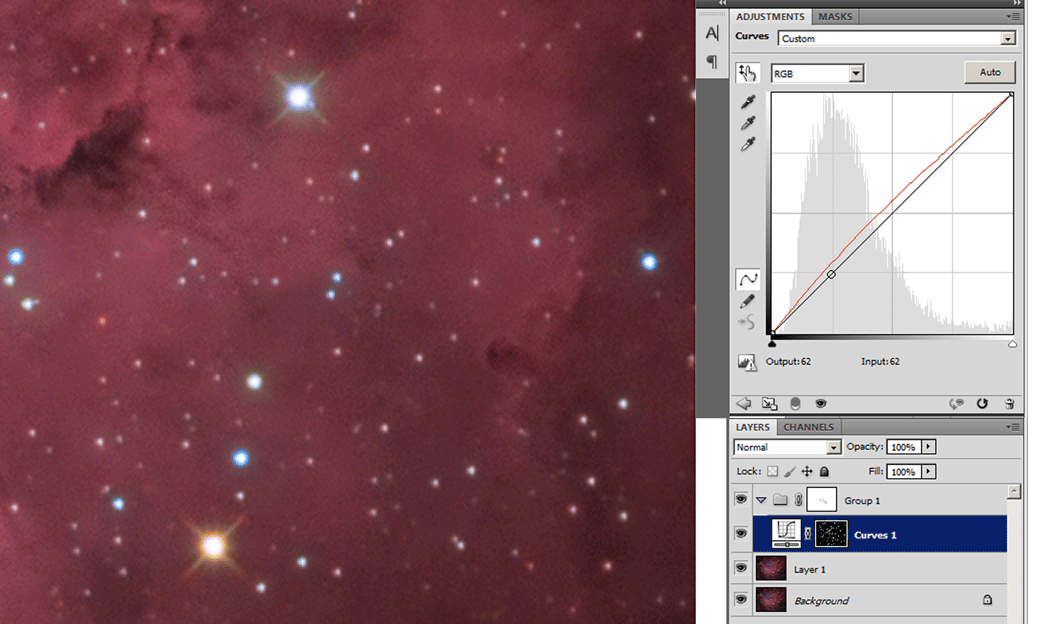This screenshot has width=1044, height=624.
Task: Click the lock all padlock icon
Action: (824, 471)
